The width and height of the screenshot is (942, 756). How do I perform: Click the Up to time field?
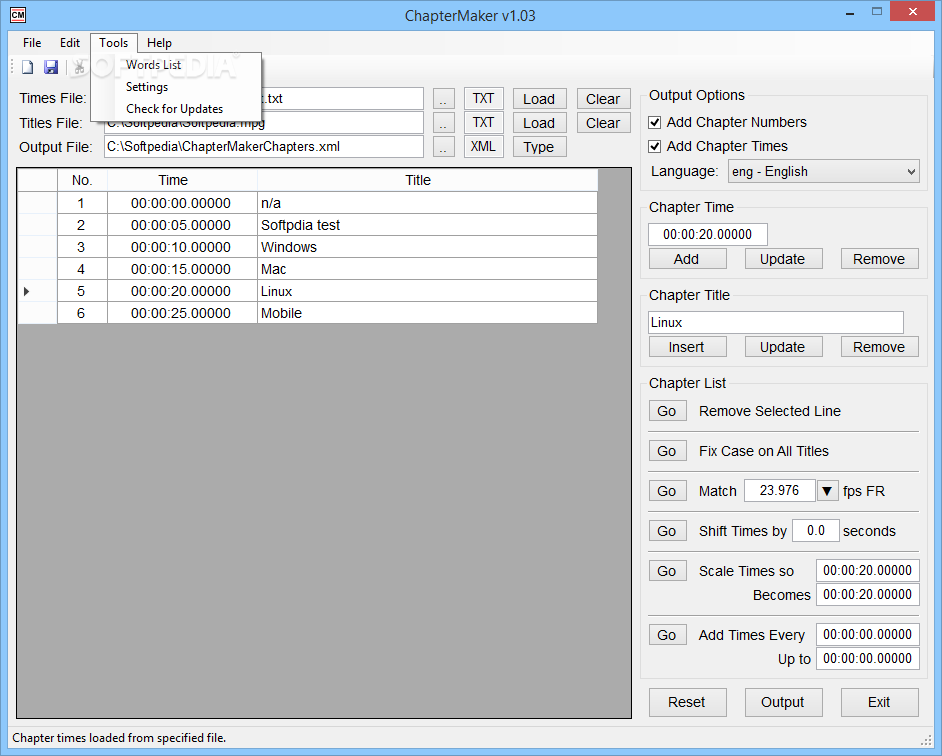pos(868,659)
